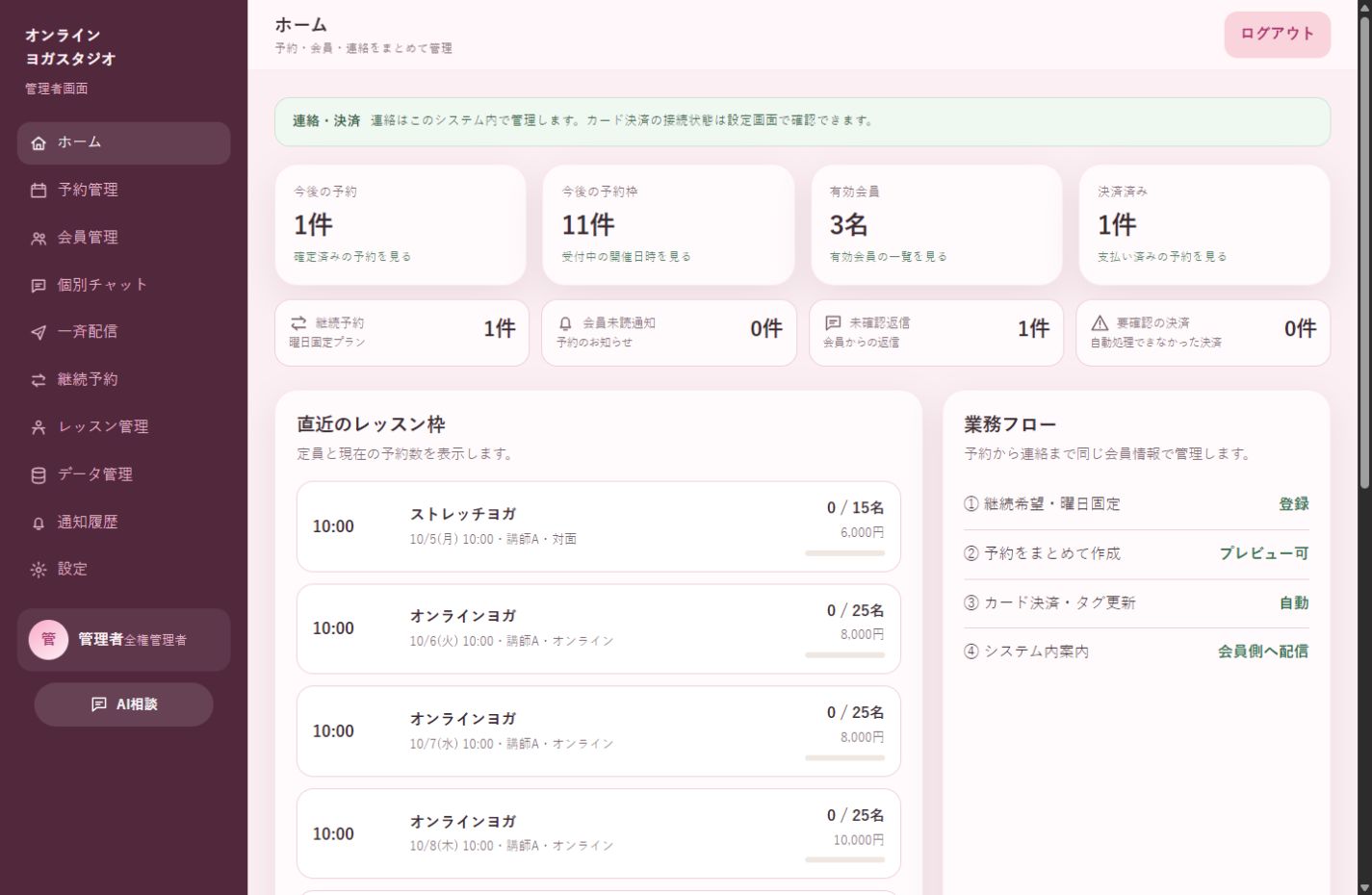Click the gear icon beside 設定
Viewport: 1372px width, 895px height.
[39, 570]
